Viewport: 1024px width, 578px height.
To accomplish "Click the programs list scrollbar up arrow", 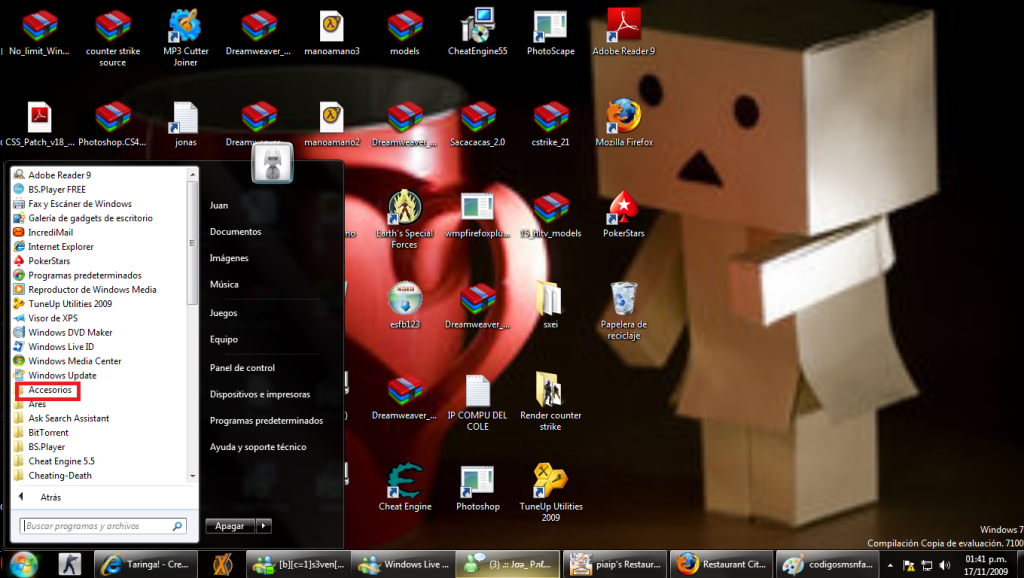I will click(x=193, y=174).
